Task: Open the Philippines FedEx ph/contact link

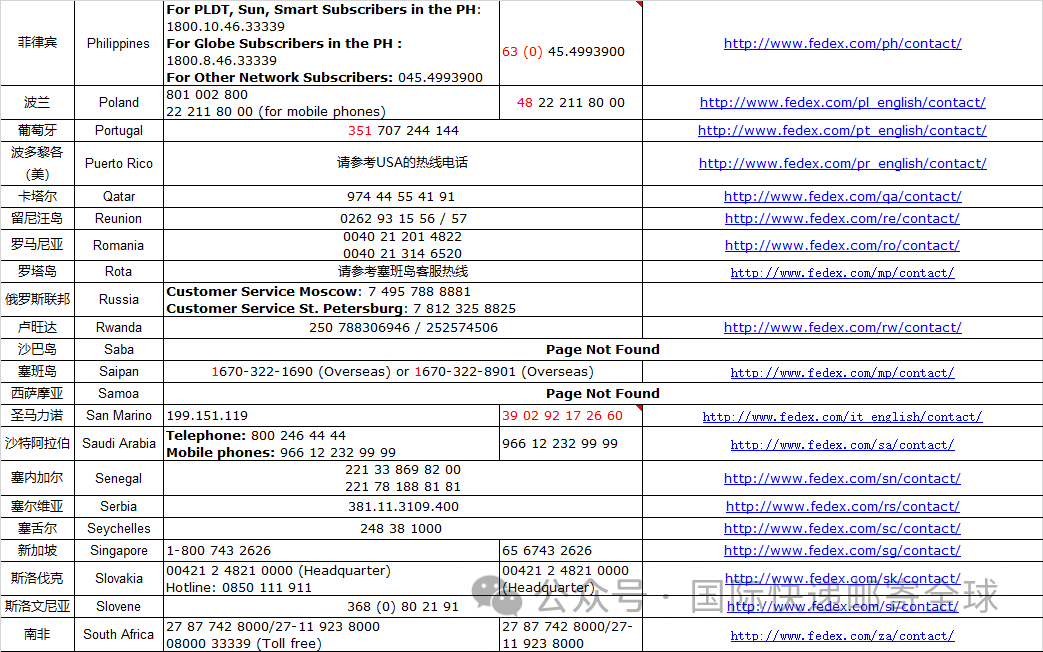Action: tap(842, 43)
